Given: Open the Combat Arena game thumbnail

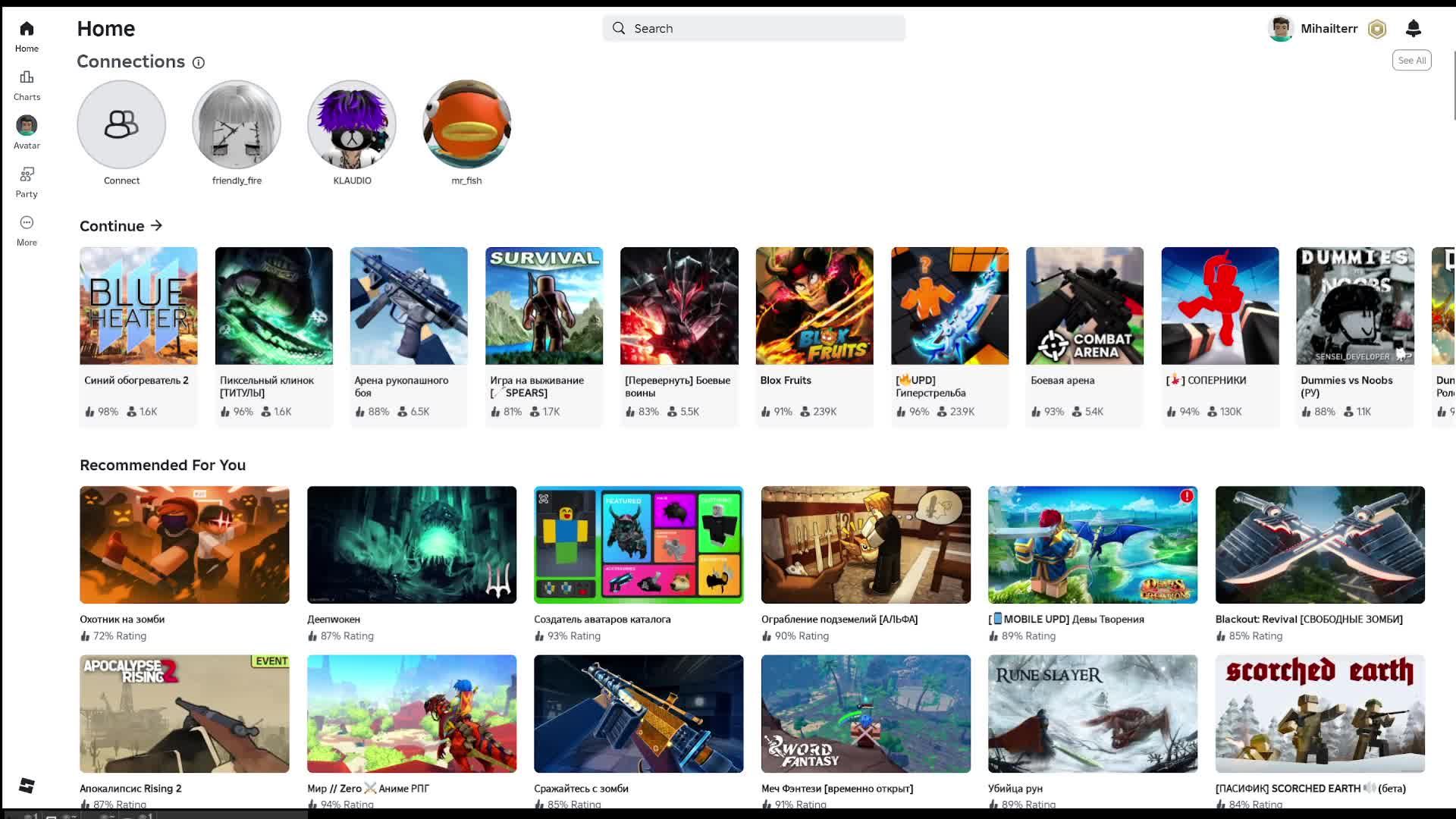Looking at the screenshot, I should (1084, 306).
